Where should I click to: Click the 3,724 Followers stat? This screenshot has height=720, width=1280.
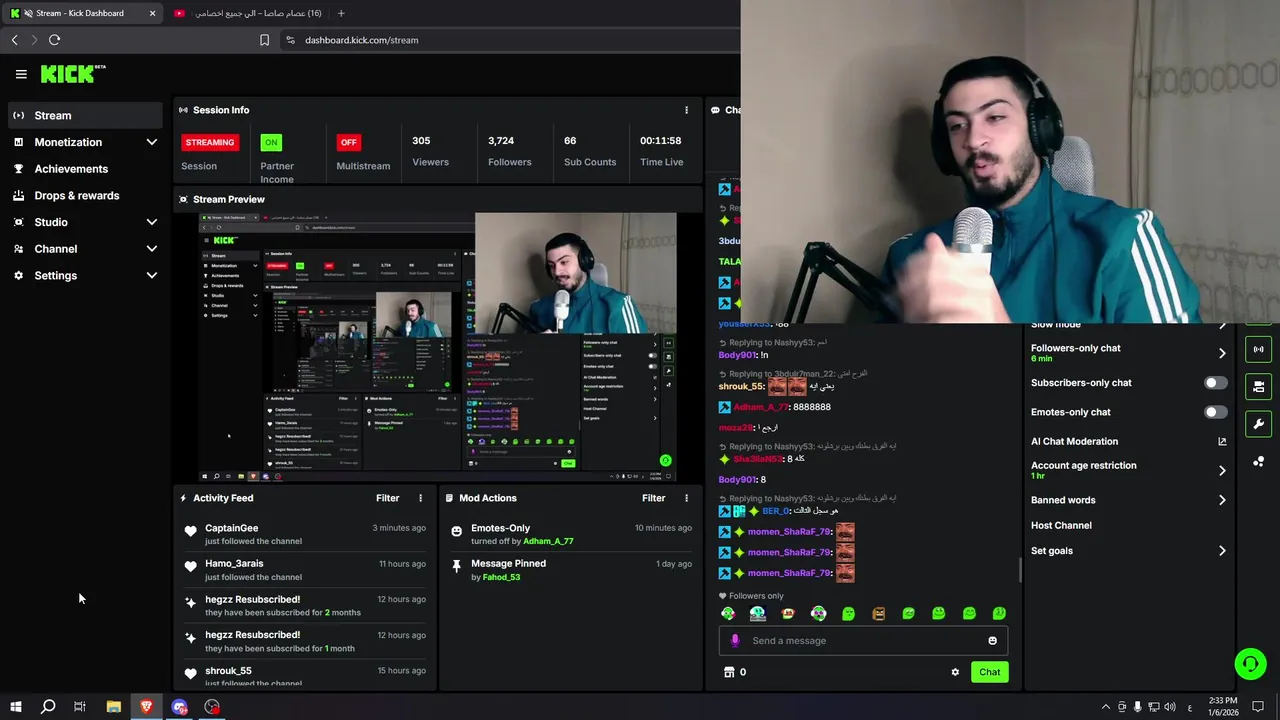tap(509, 151)
